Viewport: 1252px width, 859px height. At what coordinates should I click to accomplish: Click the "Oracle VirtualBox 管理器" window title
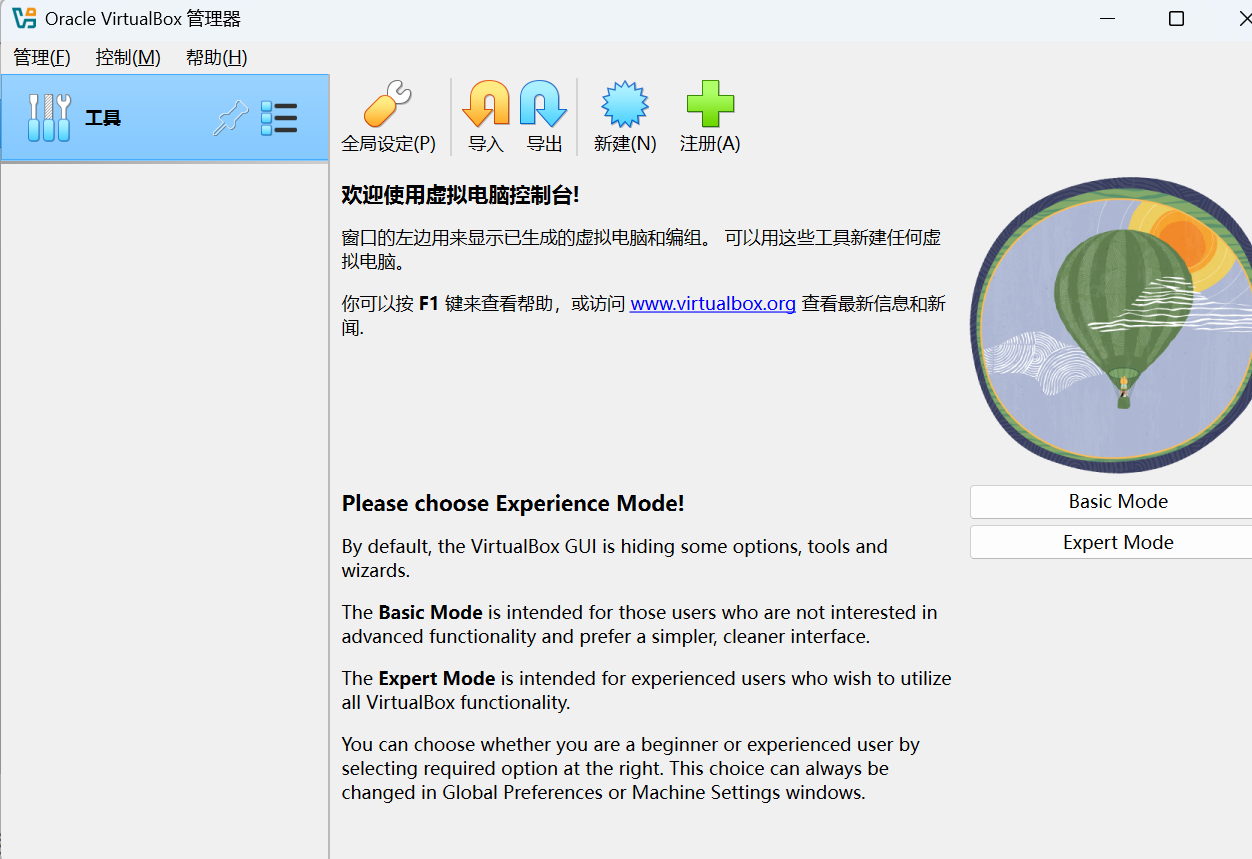point(143,19)
